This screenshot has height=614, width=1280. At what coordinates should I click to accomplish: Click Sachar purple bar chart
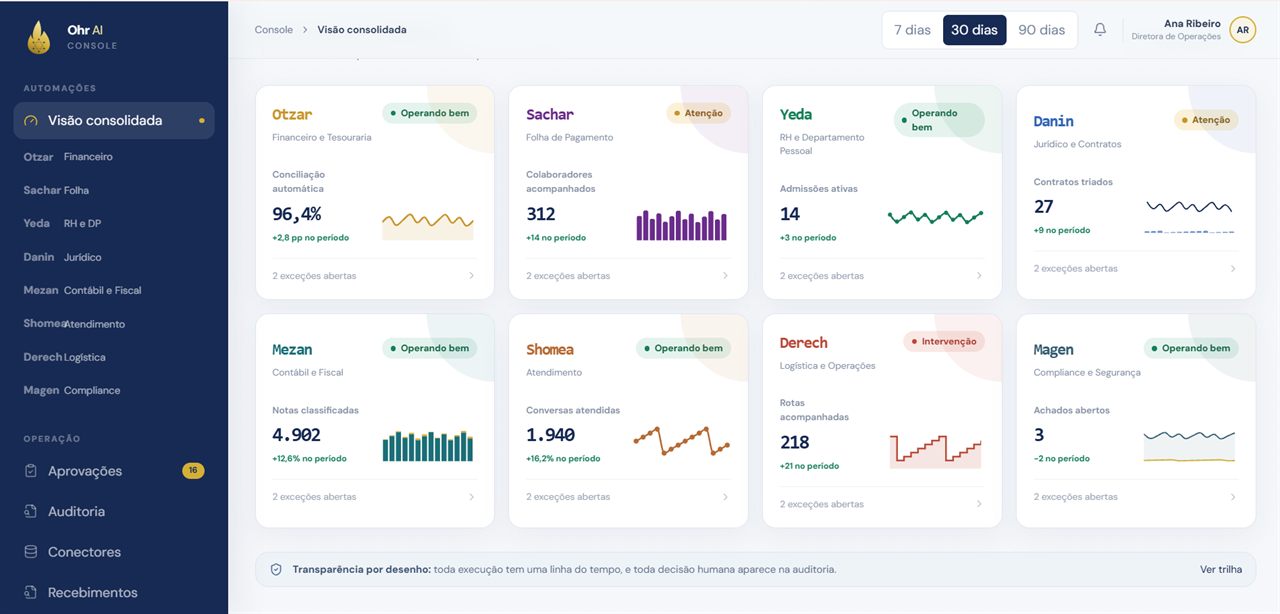click(x=682, y=225)
